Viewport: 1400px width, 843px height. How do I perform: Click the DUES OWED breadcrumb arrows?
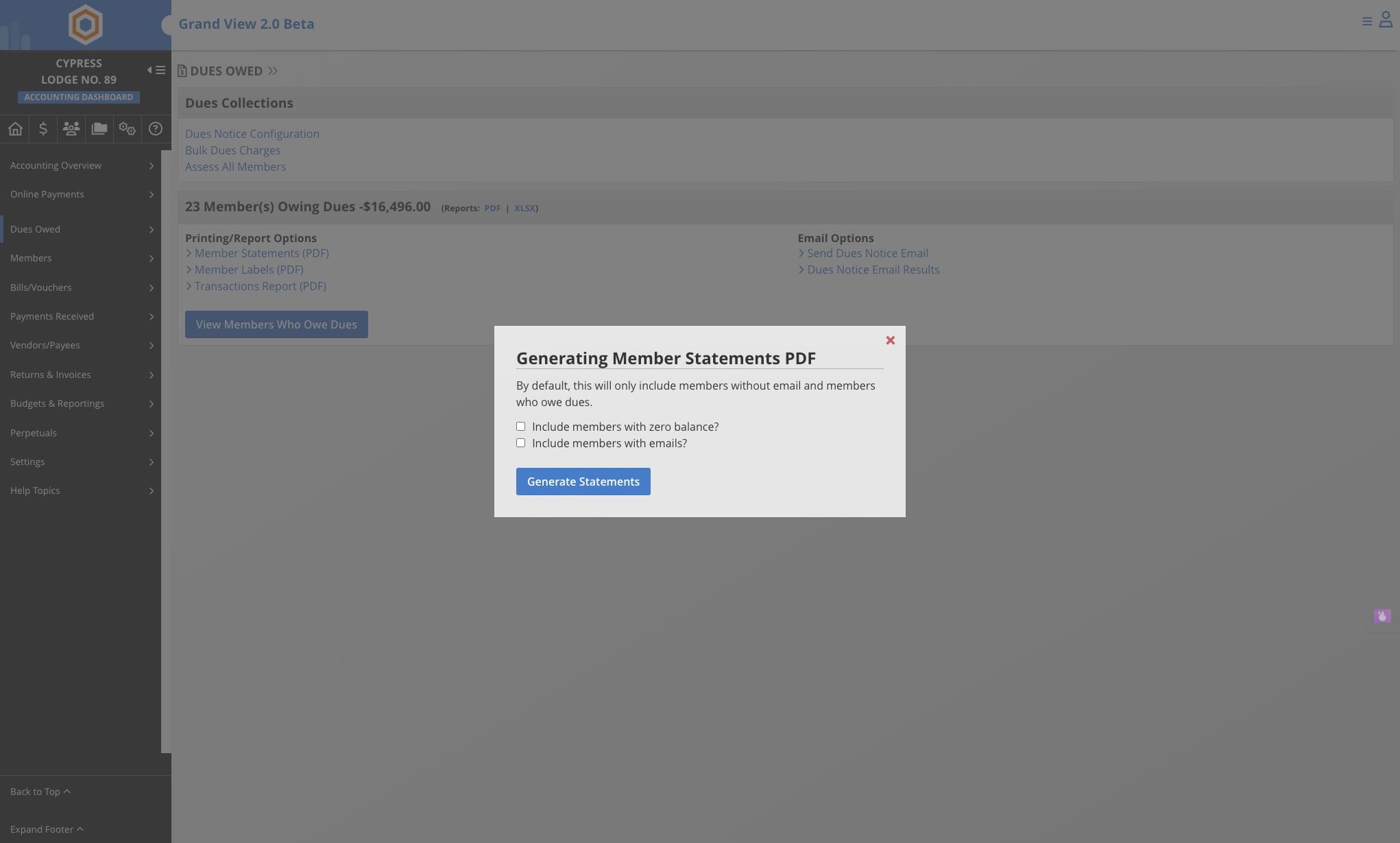click(x=273, y=71)
